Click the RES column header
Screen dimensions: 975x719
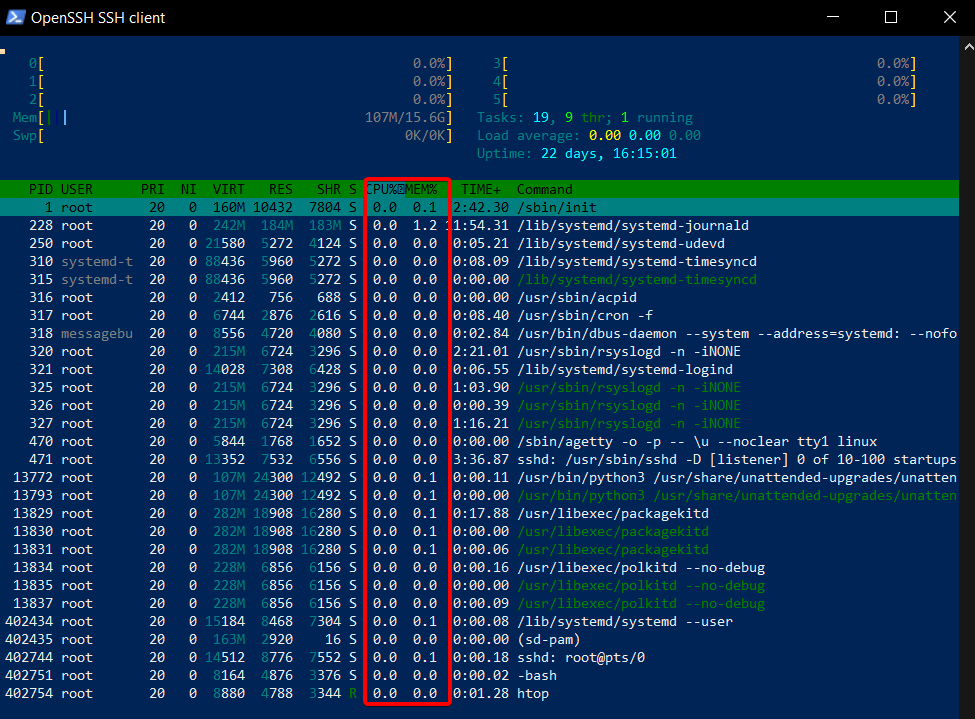pyautogui.click(x=280, y=189)
